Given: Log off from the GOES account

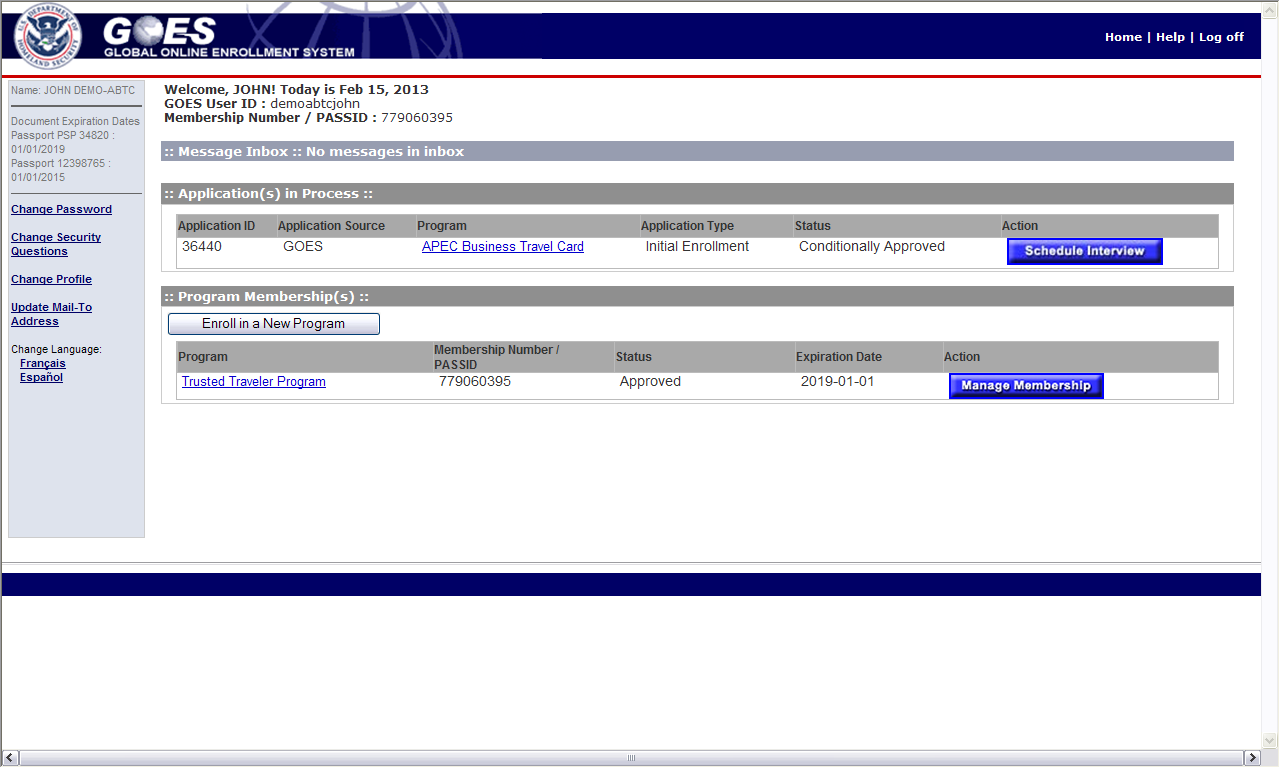Looking at the screenshot, I should 1221,37.
